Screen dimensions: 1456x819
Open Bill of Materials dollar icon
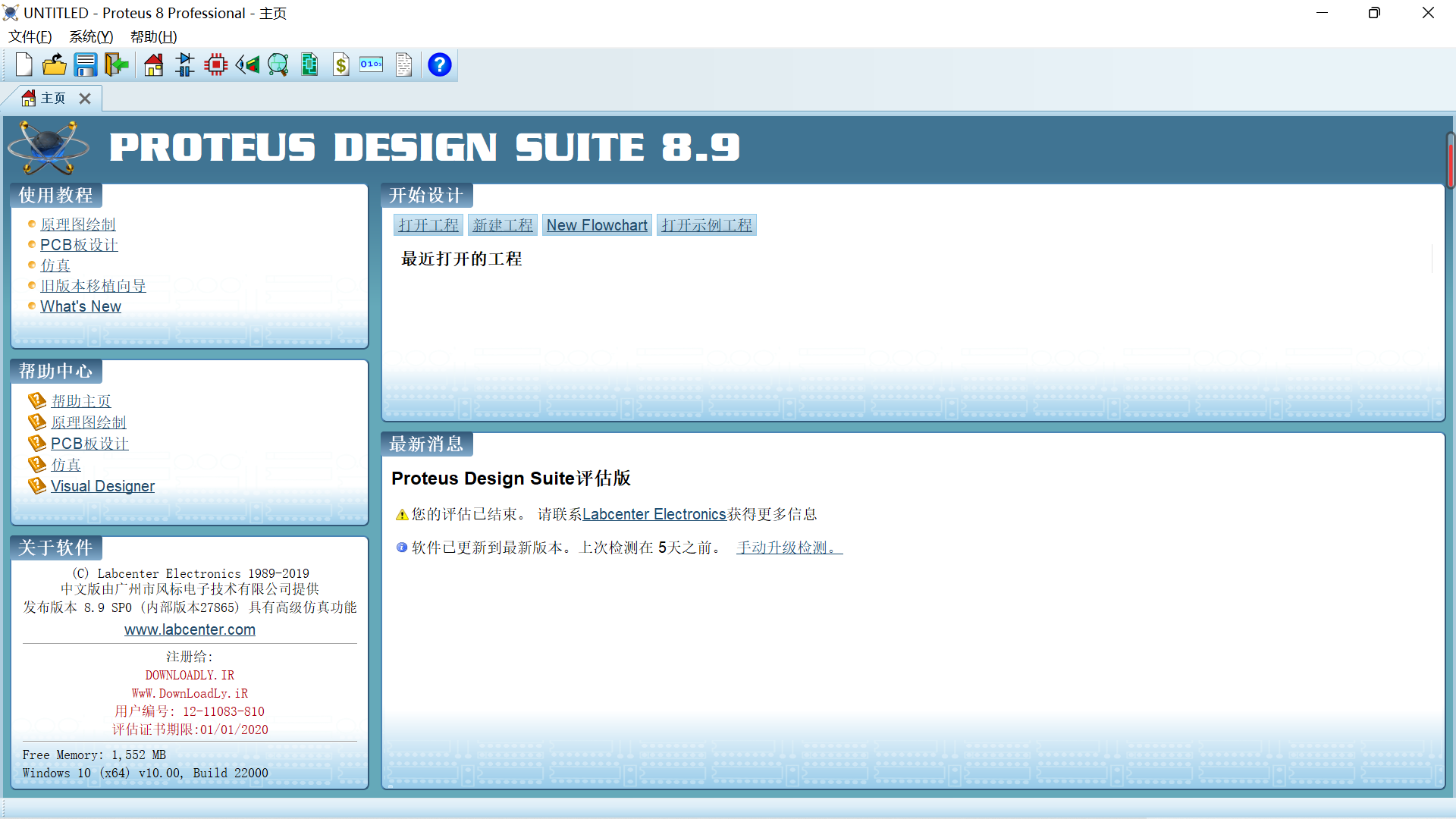pyautogui.click(x=341, y=65)
